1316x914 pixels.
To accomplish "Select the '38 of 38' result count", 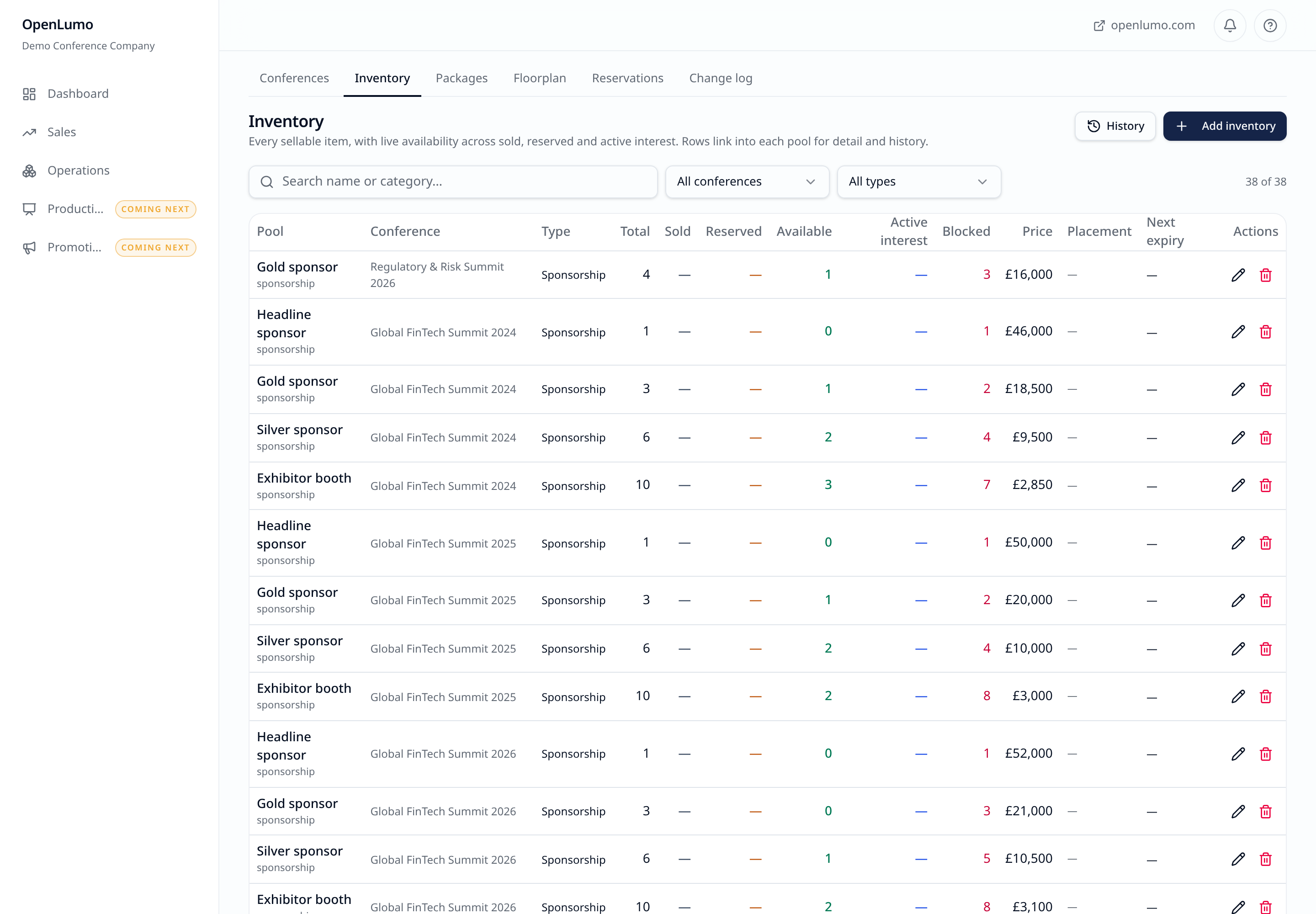I will (x=1266, y=181).
